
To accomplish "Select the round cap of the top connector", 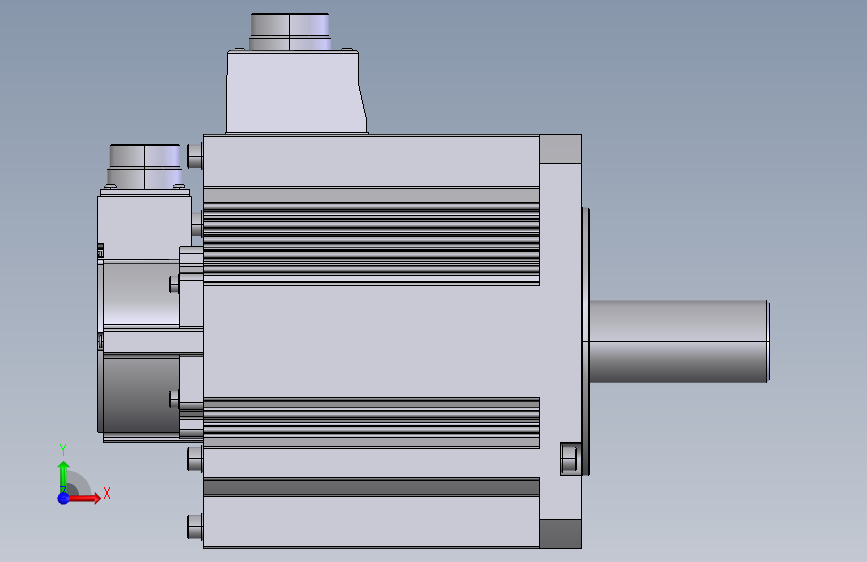I will 290,32.
